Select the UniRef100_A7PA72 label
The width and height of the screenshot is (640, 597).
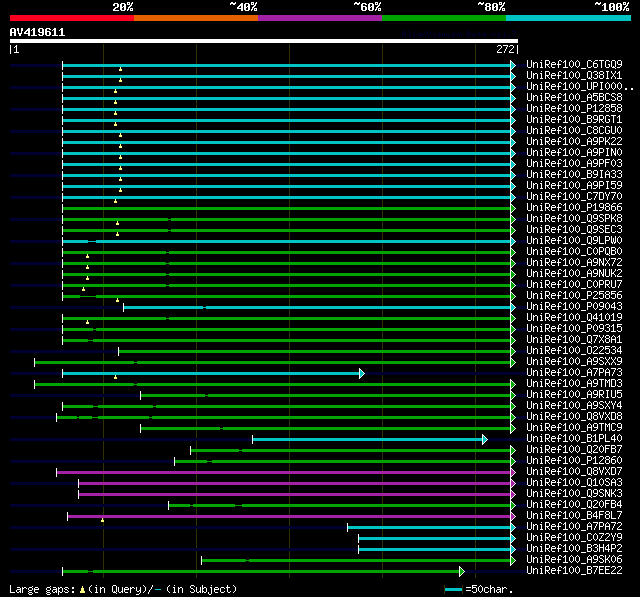[x=574, y=527]
